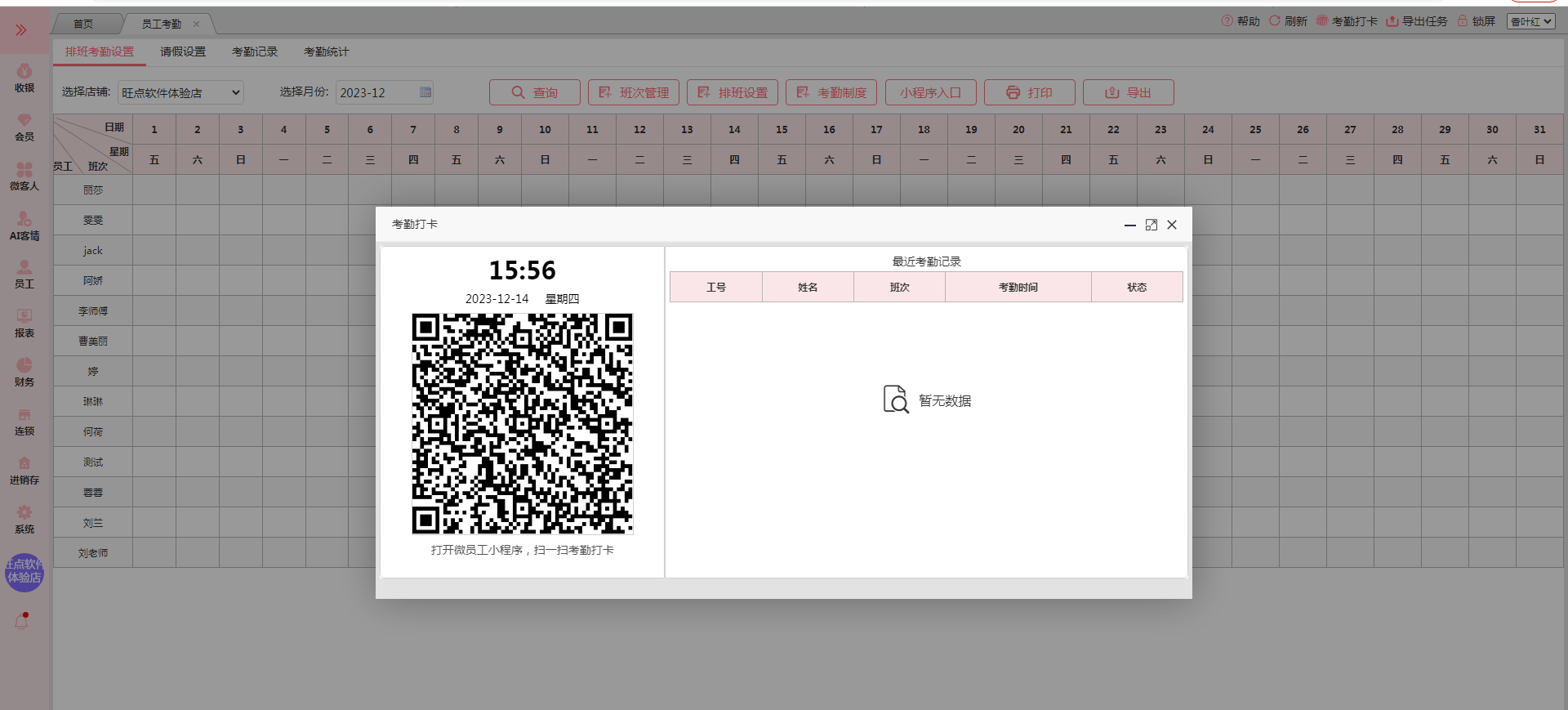
Task: Open the 微客人 sidebar module
Action: pos(24,176)
